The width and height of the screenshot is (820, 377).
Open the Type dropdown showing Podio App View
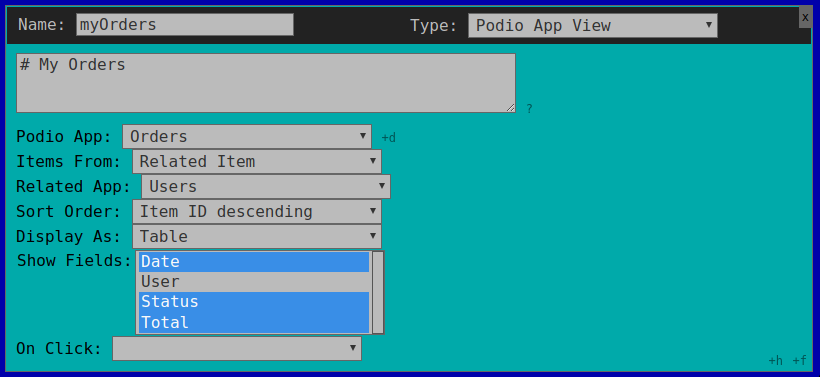(593, 25)
